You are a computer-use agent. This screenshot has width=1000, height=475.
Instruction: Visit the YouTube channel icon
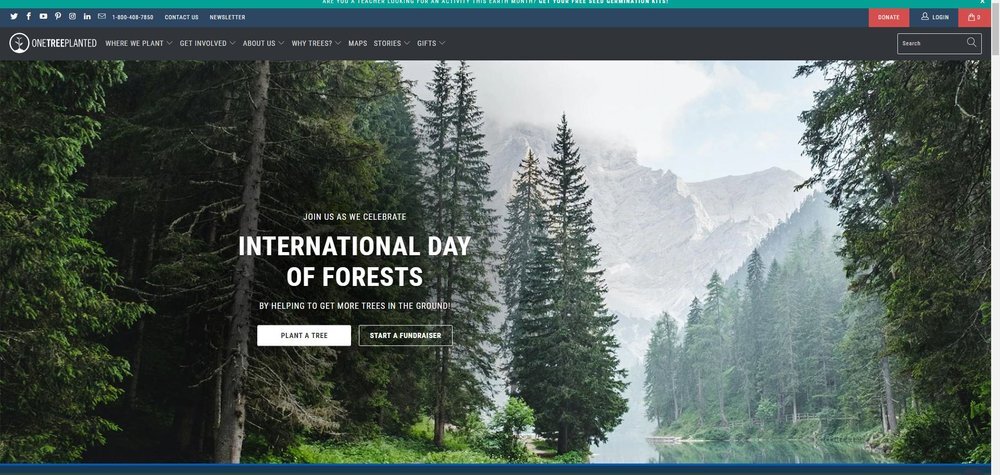43,17
